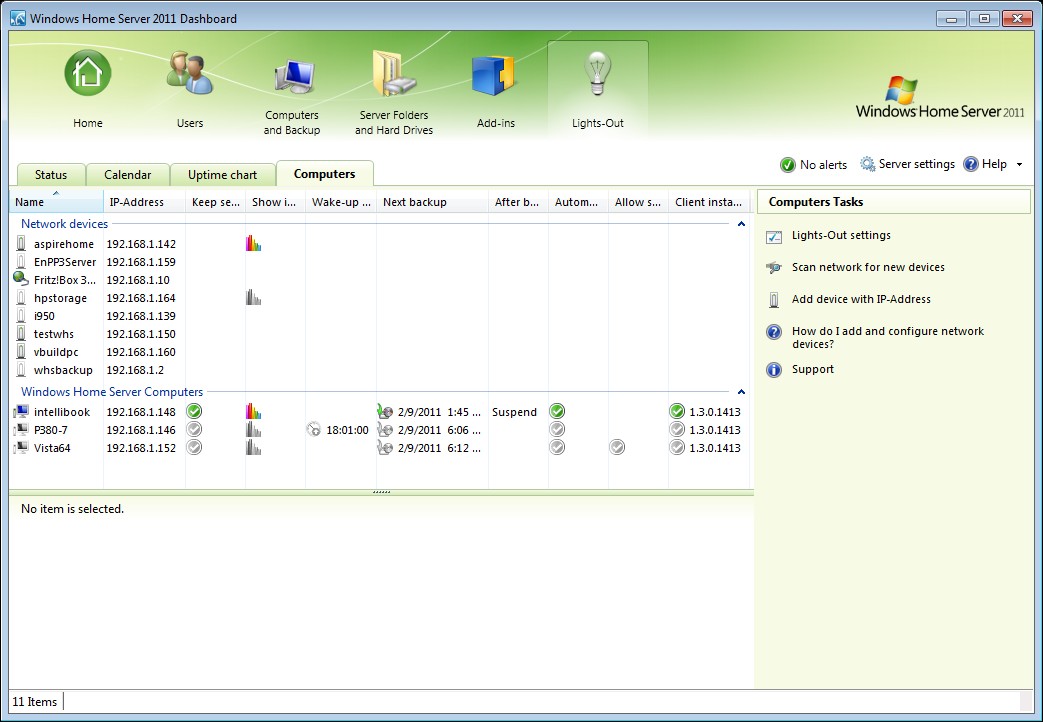Open the Server settings link

tap(917, 164)
